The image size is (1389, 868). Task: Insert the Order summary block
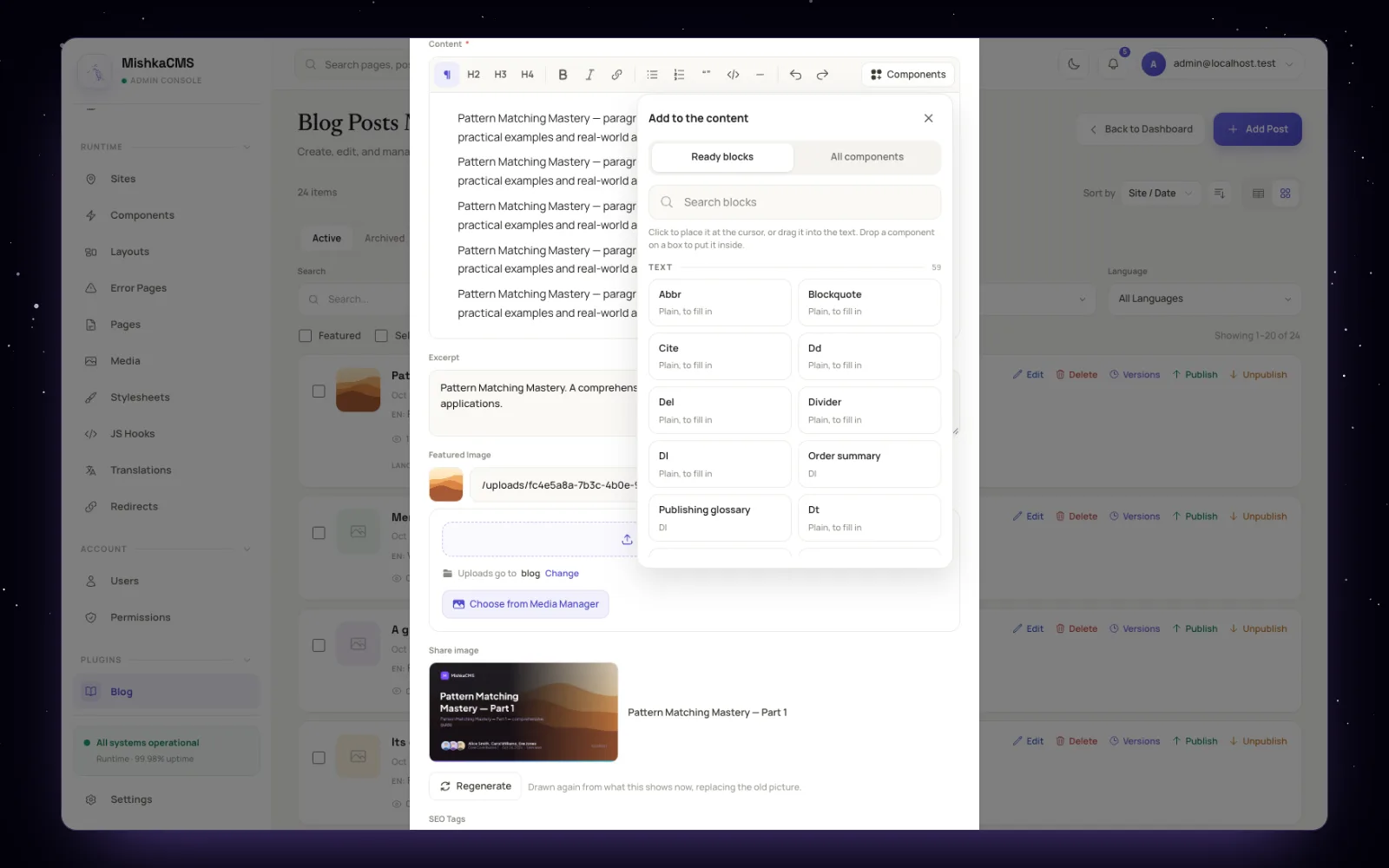[869, 464]
